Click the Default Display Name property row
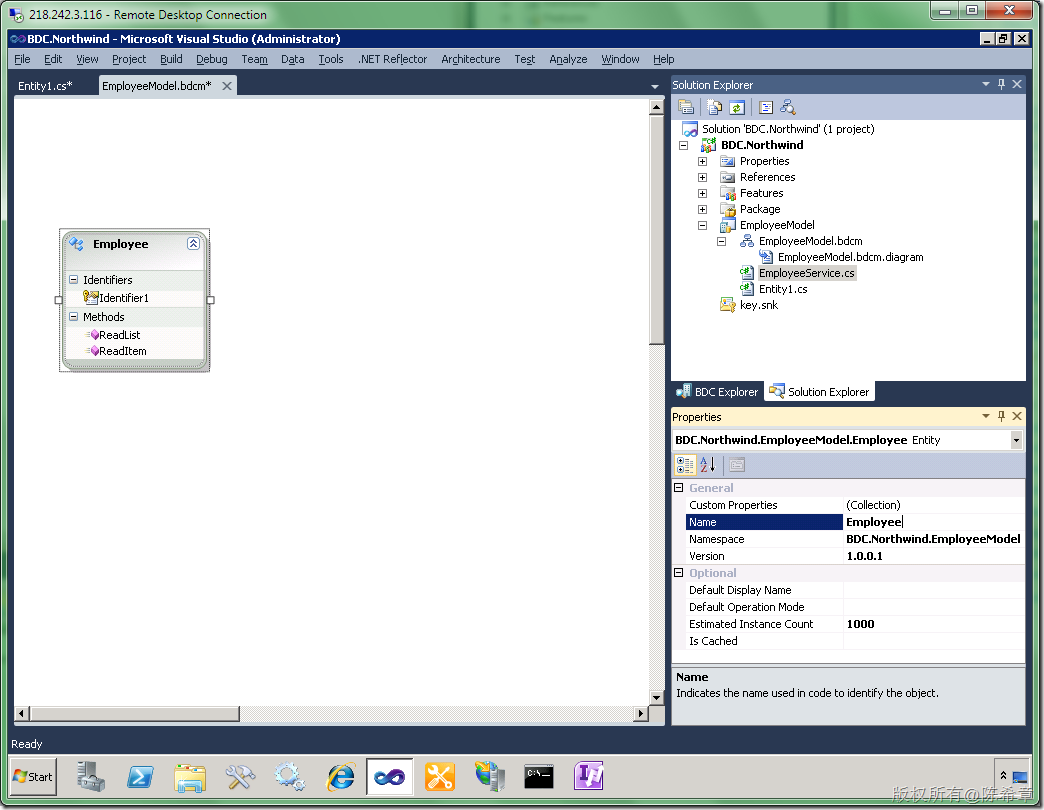 pyautogui.click(x=856, y=590)
